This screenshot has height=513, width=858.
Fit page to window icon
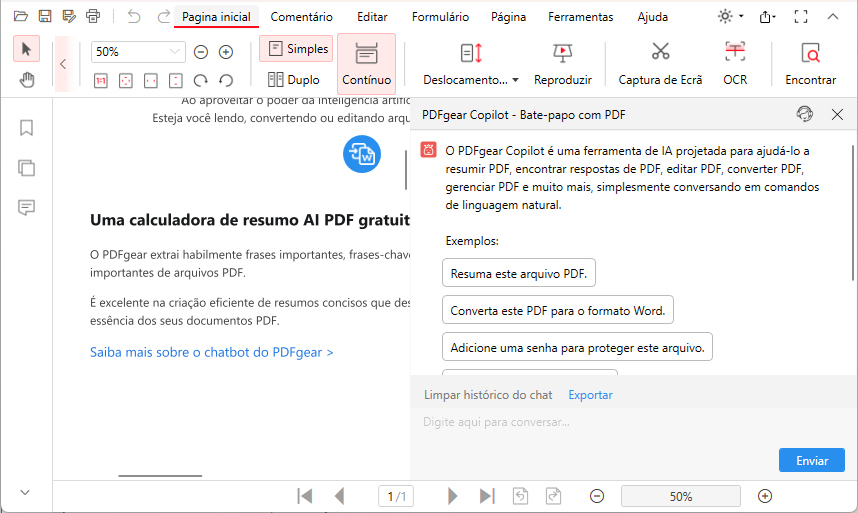(126, 81)
